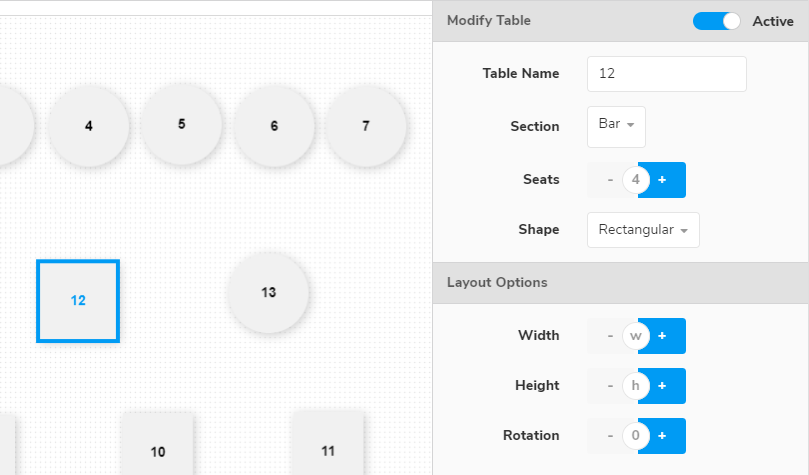Select round table 4 on floor plan
Viewport: 809px width, 475px height.
click(x=89, y=126)
